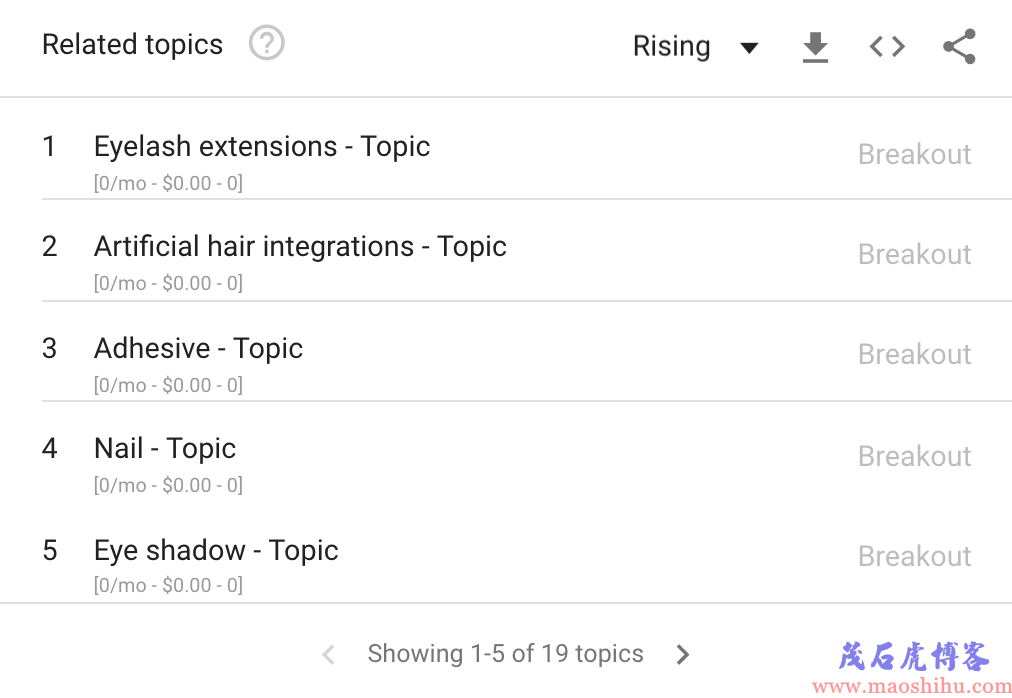
Task: Select the Nail topic entry
Action: (x=165, y=449)
